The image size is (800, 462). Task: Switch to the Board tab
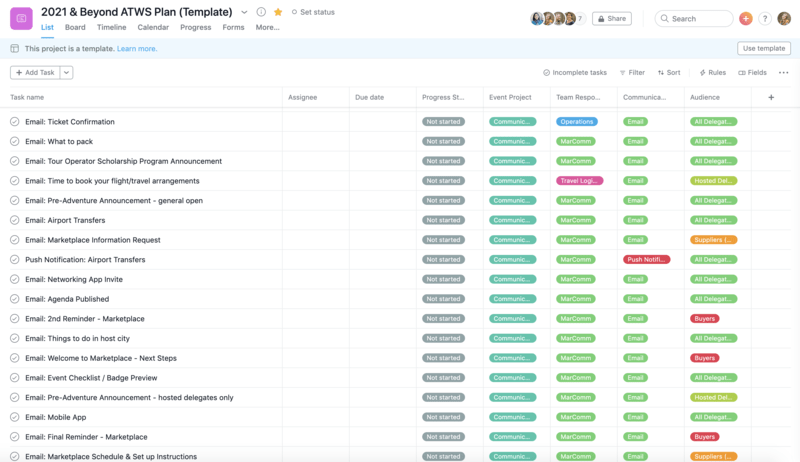click(x=75, y=28)
